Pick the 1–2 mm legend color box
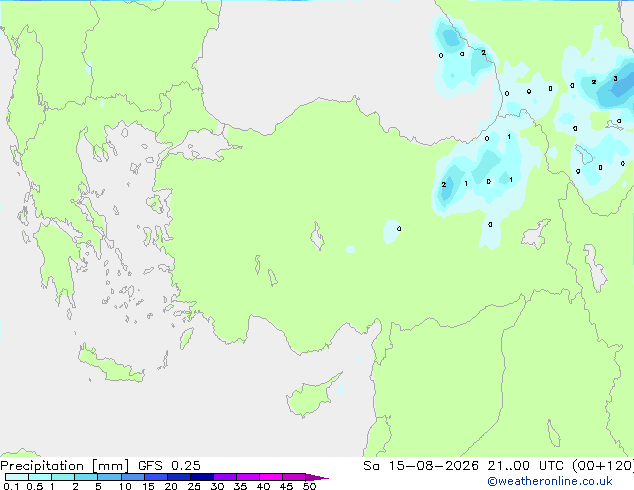The height and width of the screenshot is (490, 634). [x=63, y=477]
